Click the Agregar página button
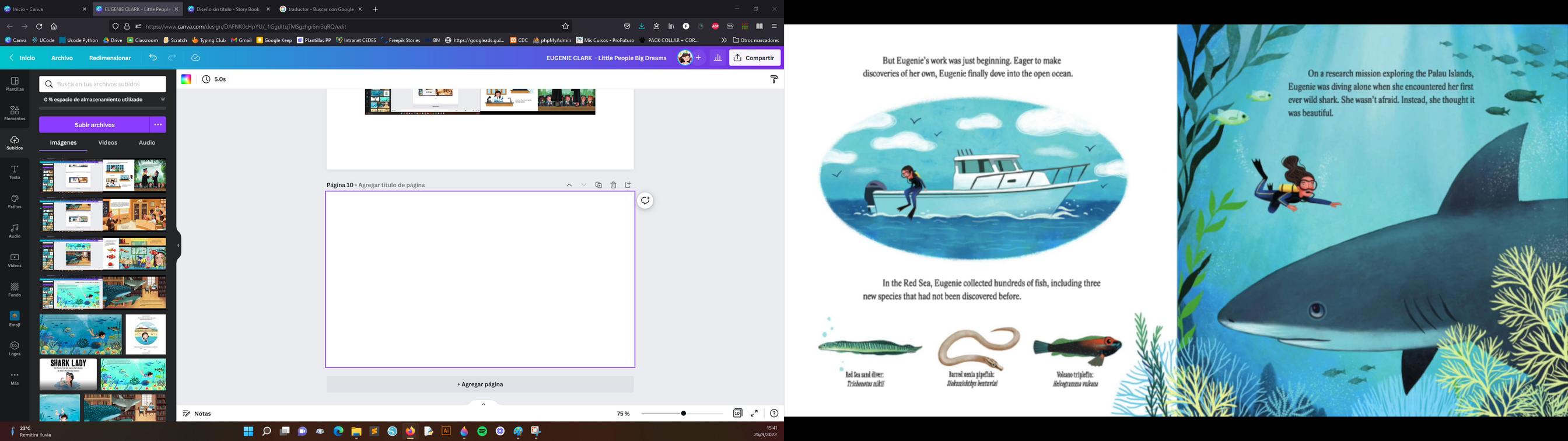This screenshot has width=1568, height=441. point(480,384)
